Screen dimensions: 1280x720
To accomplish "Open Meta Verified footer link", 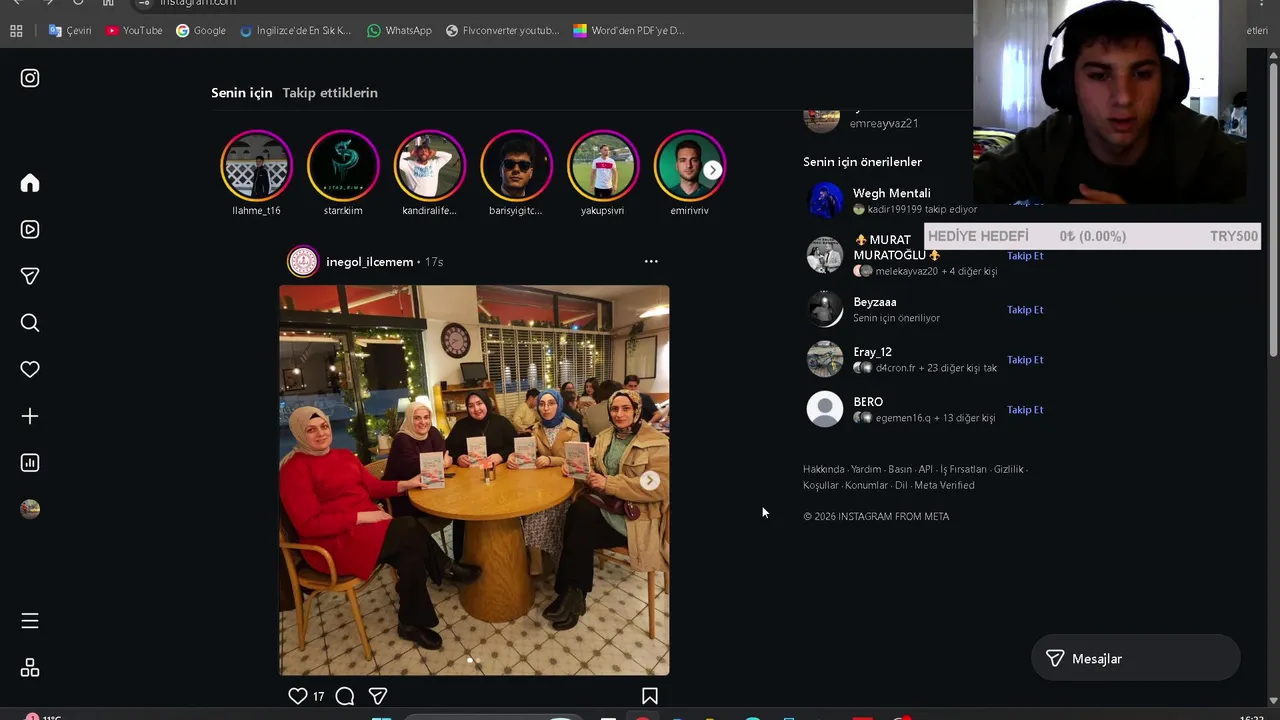I will tap(944, 485).
